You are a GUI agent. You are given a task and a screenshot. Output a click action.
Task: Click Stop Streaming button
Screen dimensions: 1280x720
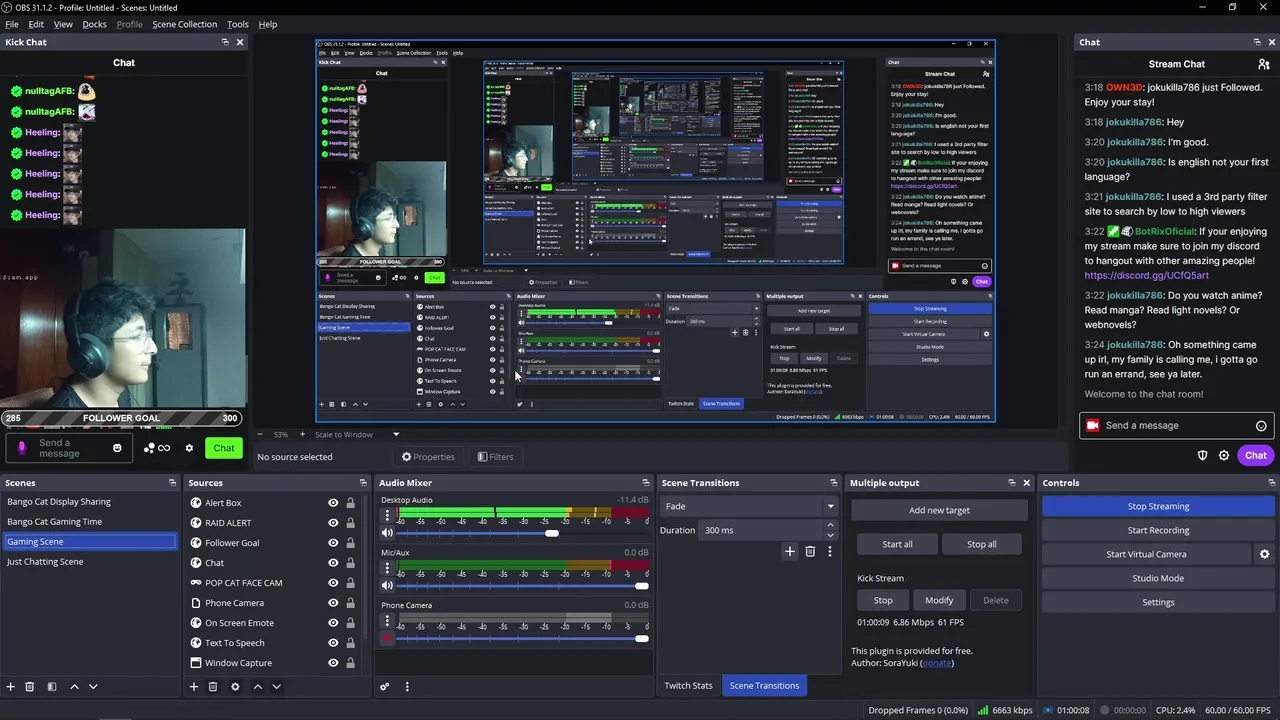(1158, 506)
